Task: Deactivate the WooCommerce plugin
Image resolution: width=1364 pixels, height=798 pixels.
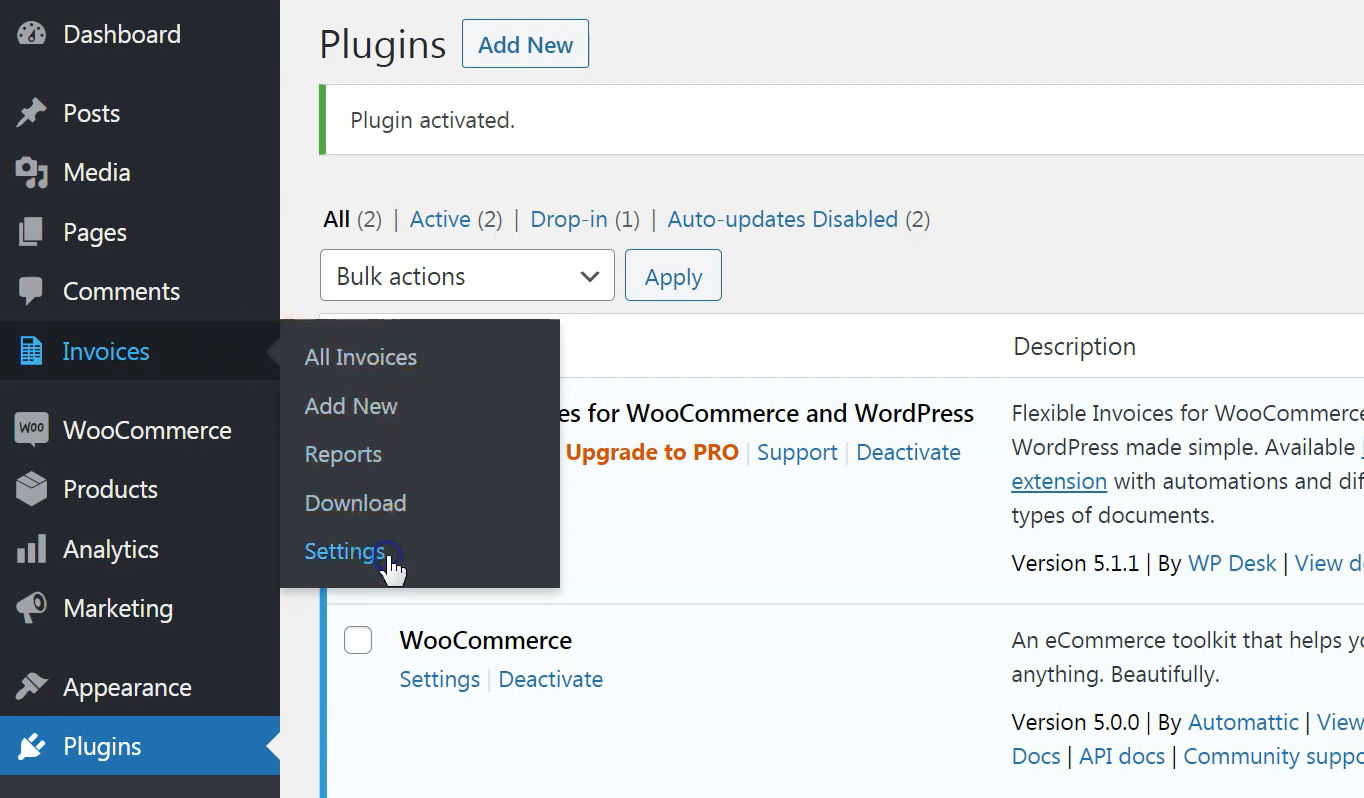Action: [551, 679]
